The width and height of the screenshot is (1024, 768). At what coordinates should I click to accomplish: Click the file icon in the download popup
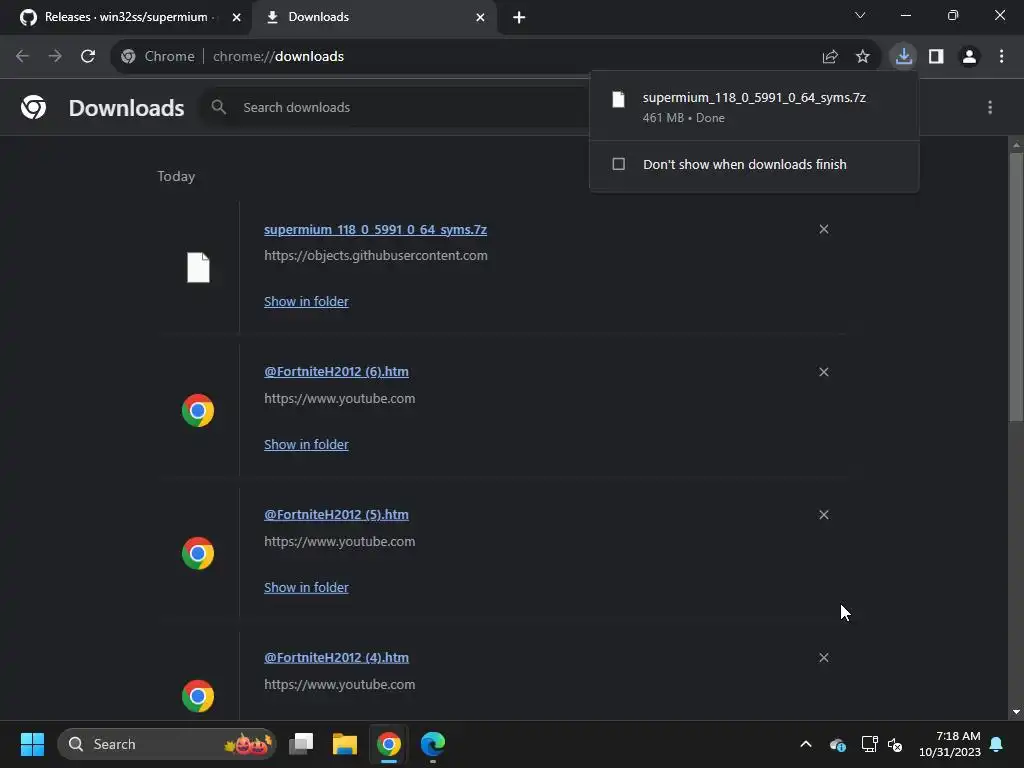[x=618, y=99]
